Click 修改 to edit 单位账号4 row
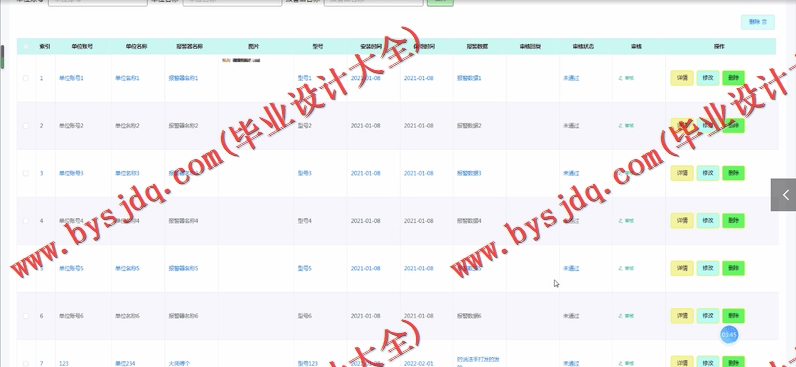This screenshot has width=796, height=367. [x=708, y=221]
